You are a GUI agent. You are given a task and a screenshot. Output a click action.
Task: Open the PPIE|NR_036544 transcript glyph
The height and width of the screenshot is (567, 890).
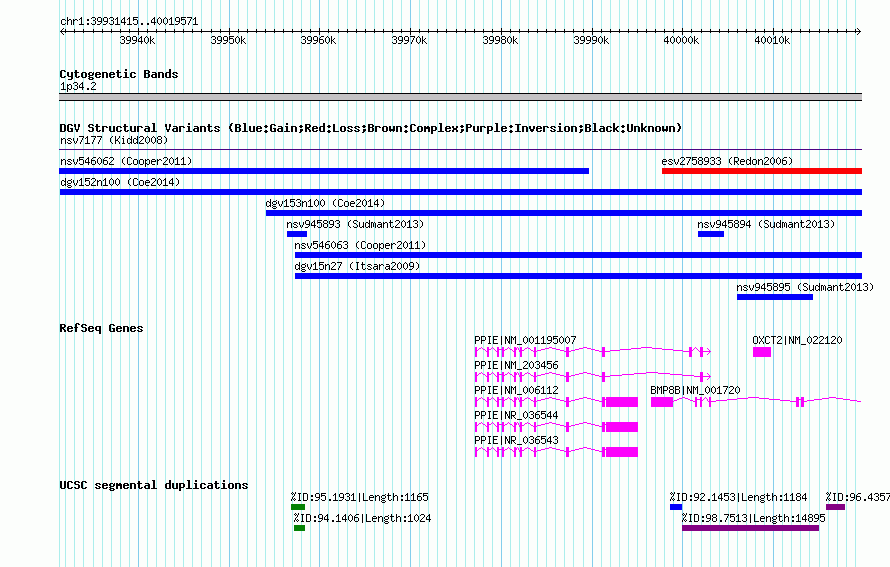(556, 427)
